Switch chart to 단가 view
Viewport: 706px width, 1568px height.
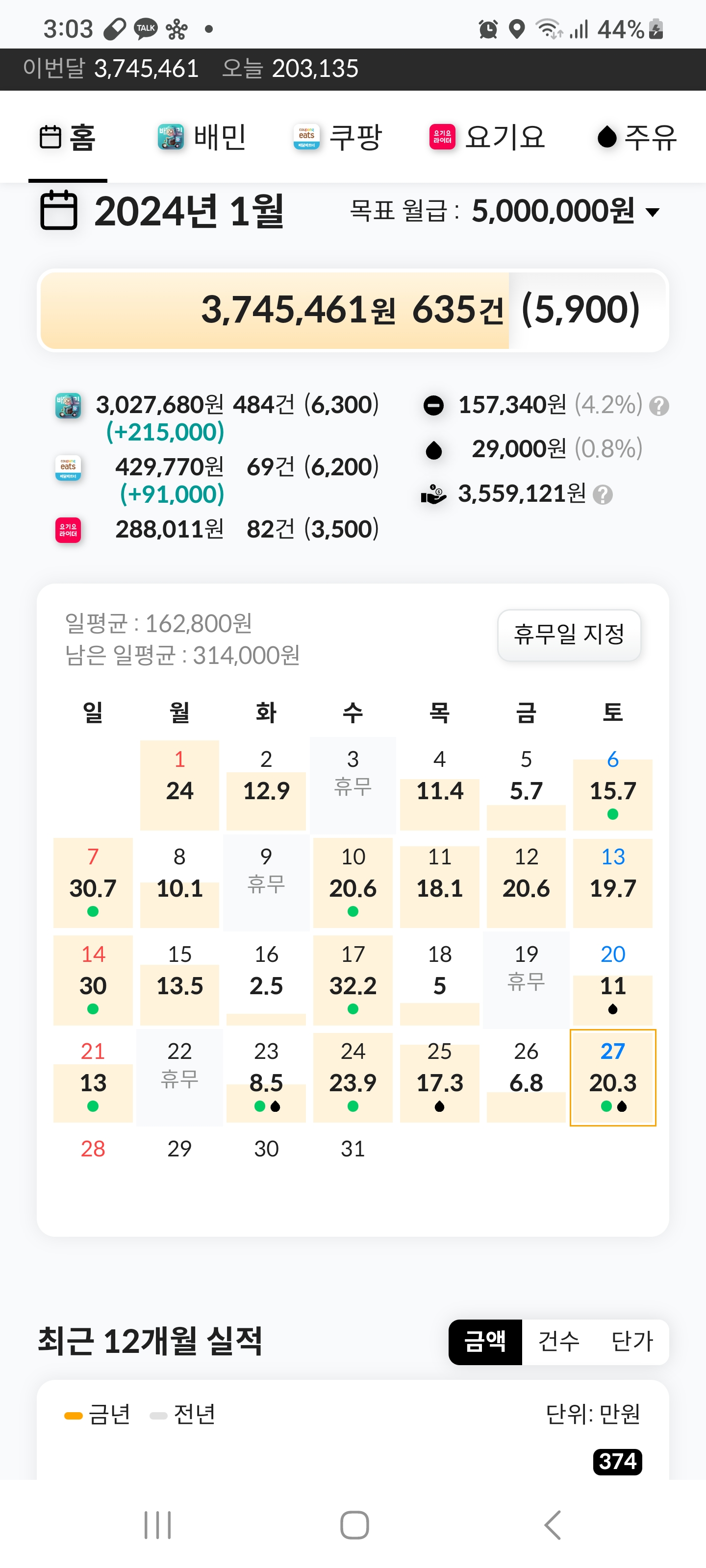[x=631, y=1342]
